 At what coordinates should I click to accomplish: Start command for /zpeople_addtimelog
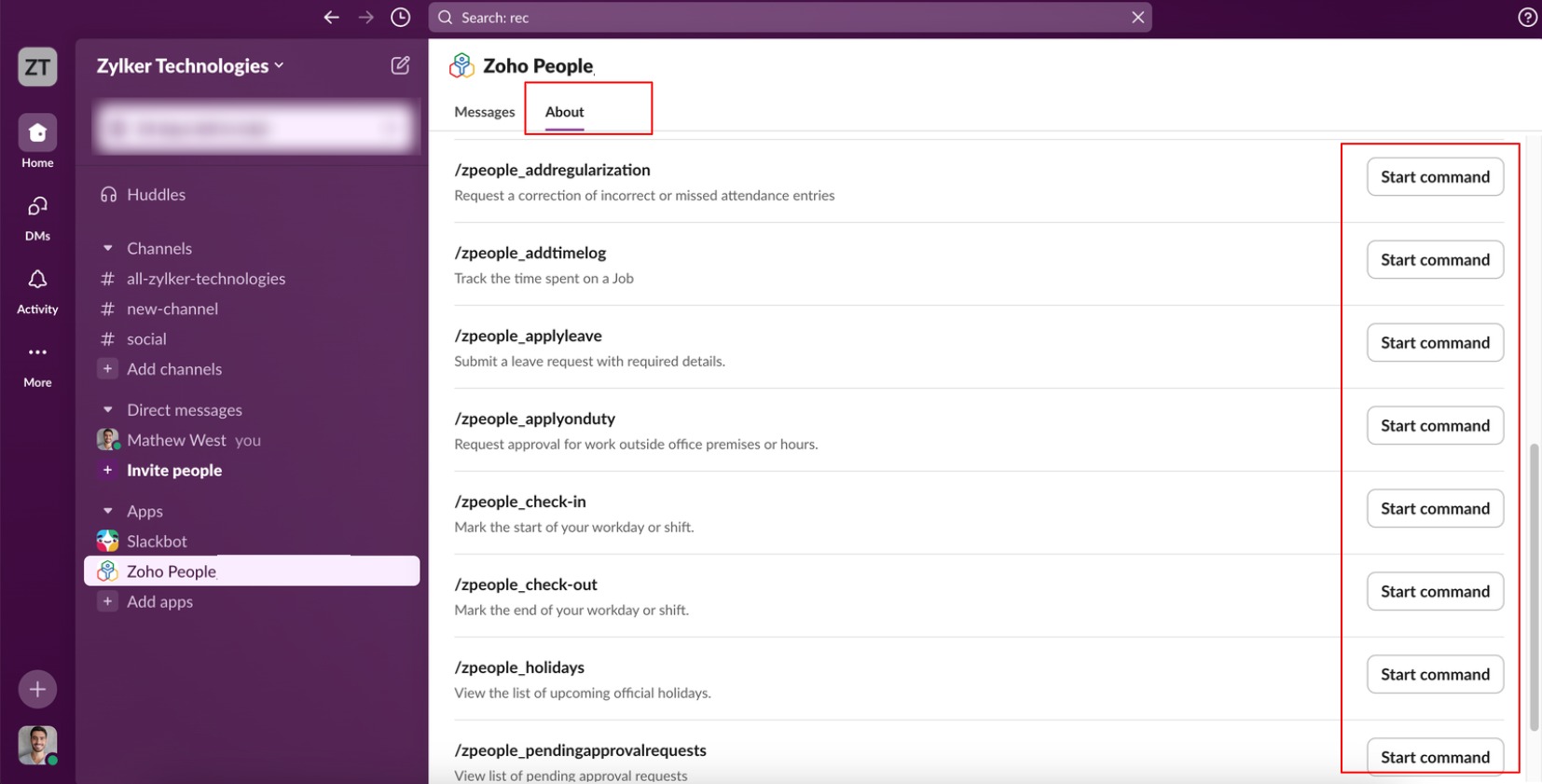pyautogui.click(x=1435, y=260)
